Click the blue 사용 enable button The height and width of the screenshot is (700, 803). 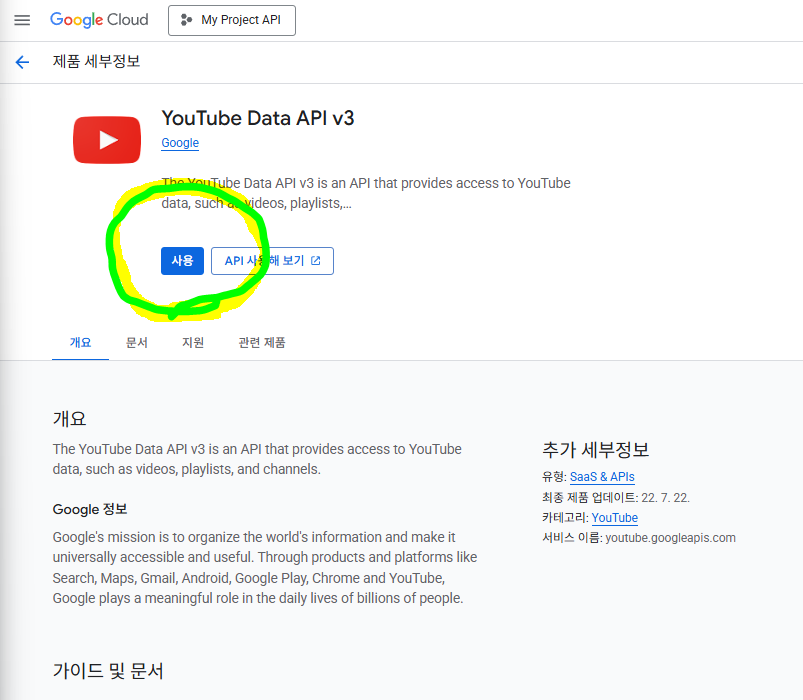tap(182, 261)
